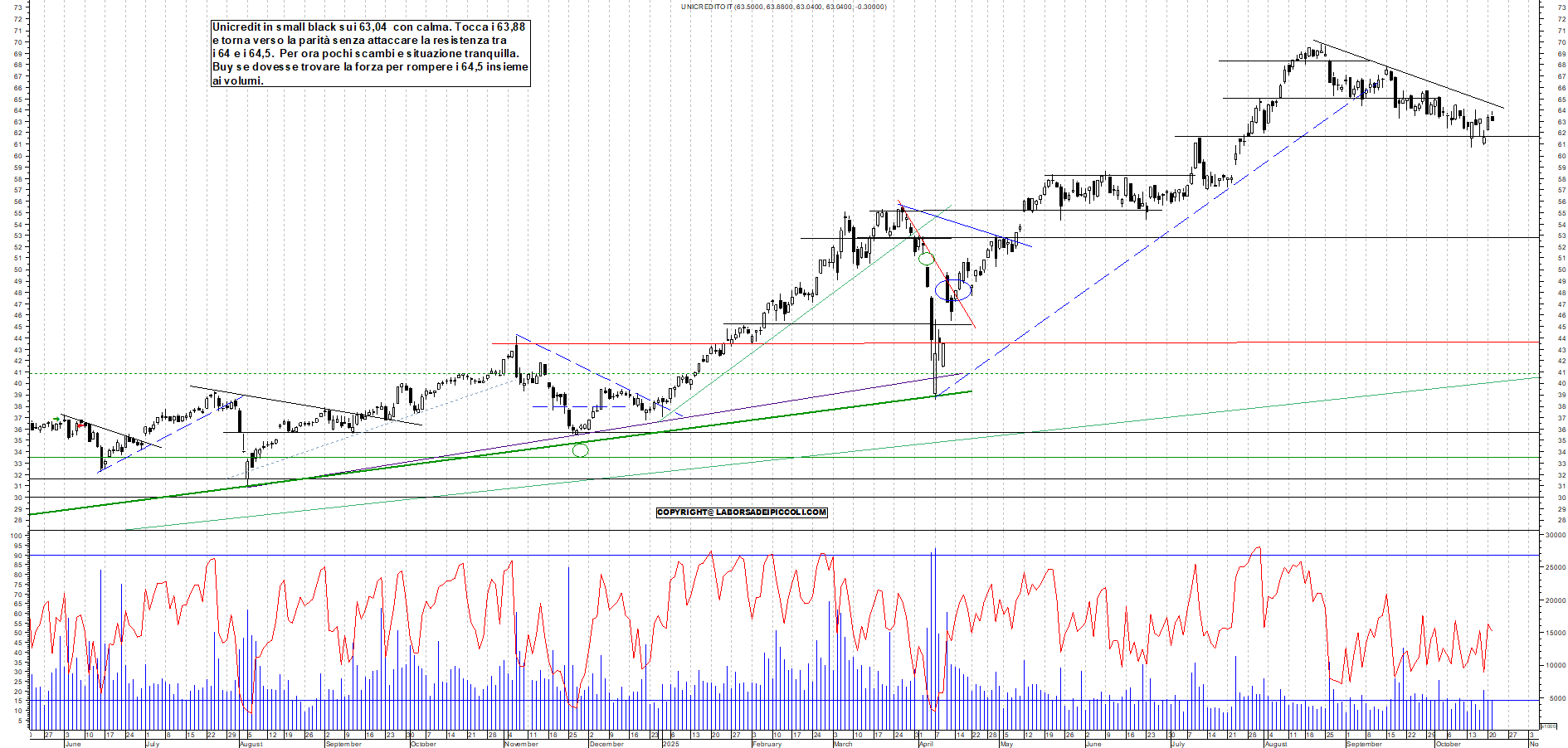Select the blue ellipse annotation in April

pyautogui.click(x=952, y=290)
